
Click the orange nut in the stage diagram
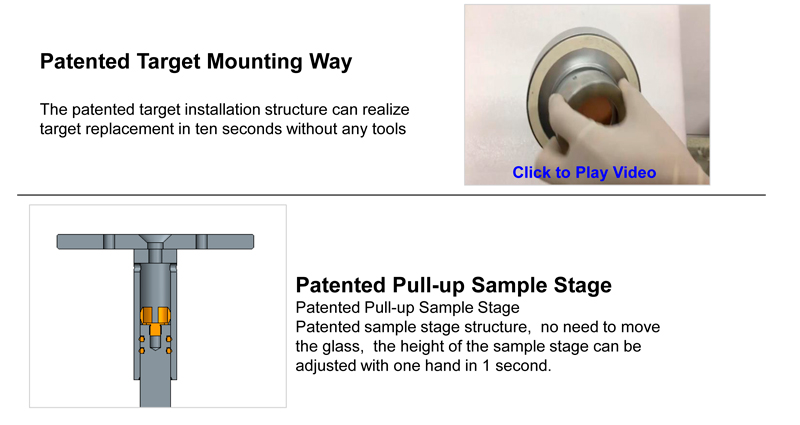[155, 319]
